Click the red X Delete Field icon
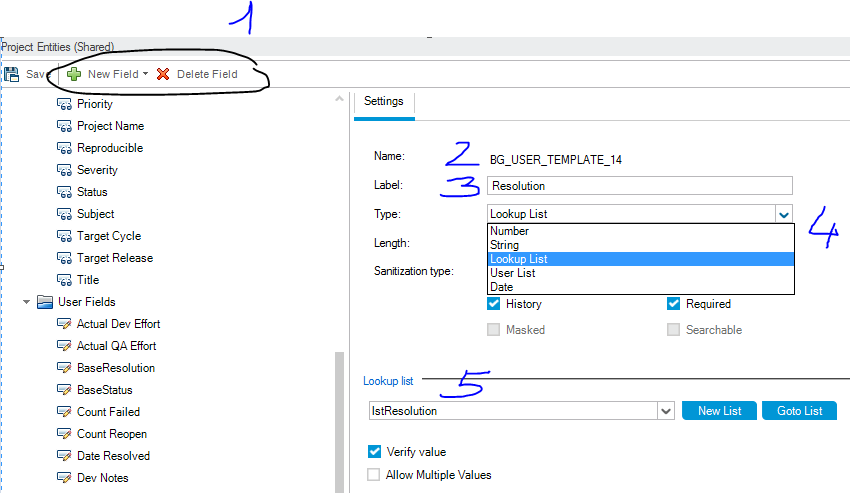This screenshot has width=850, height=493. [x=163, y=74]
